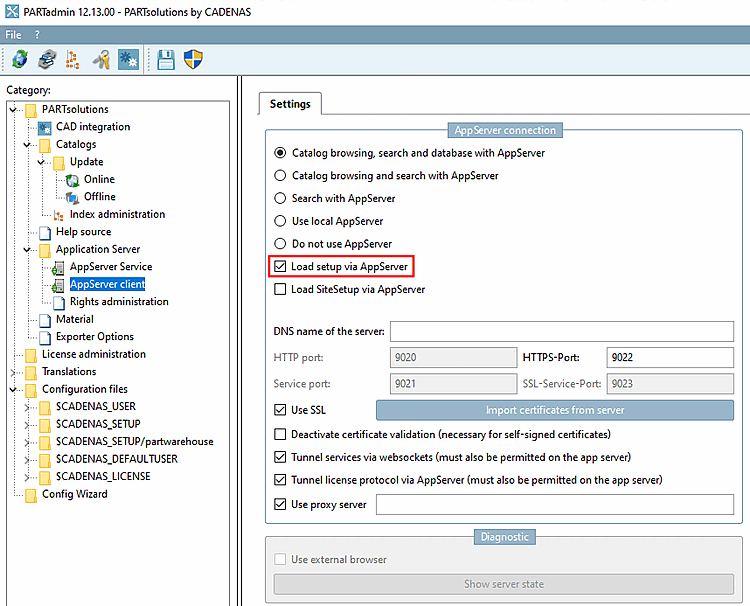Image resolution: width=750 pixels, height=606 pixels.
Task: Click Import certificates from server button
Action: point(555,410)
